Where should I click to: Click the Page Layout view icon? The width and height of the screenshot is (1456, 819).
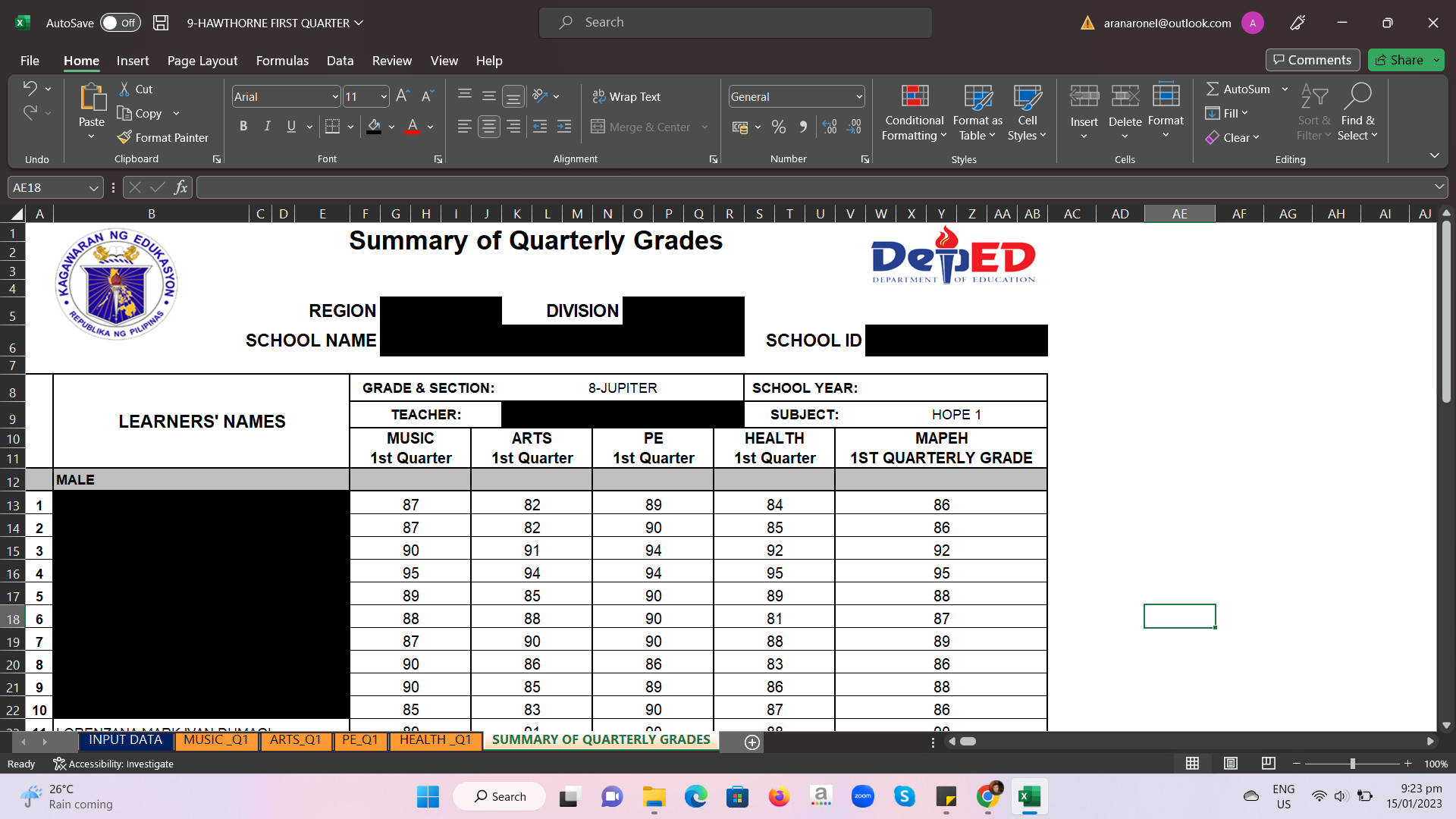pos(1231,764)
